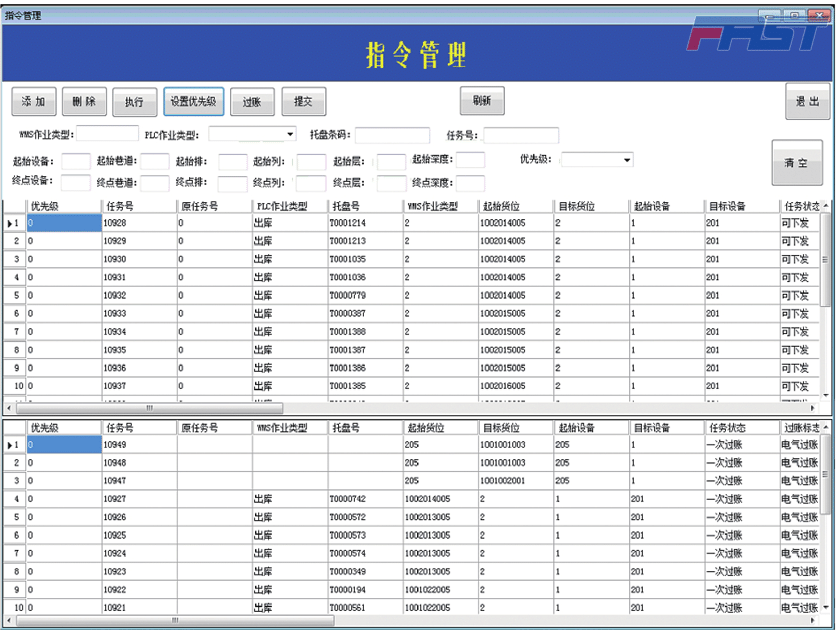Sort upper table by 托盘号 column header
The width and height of the screenshot is (840, 630).
pos(365,206)
